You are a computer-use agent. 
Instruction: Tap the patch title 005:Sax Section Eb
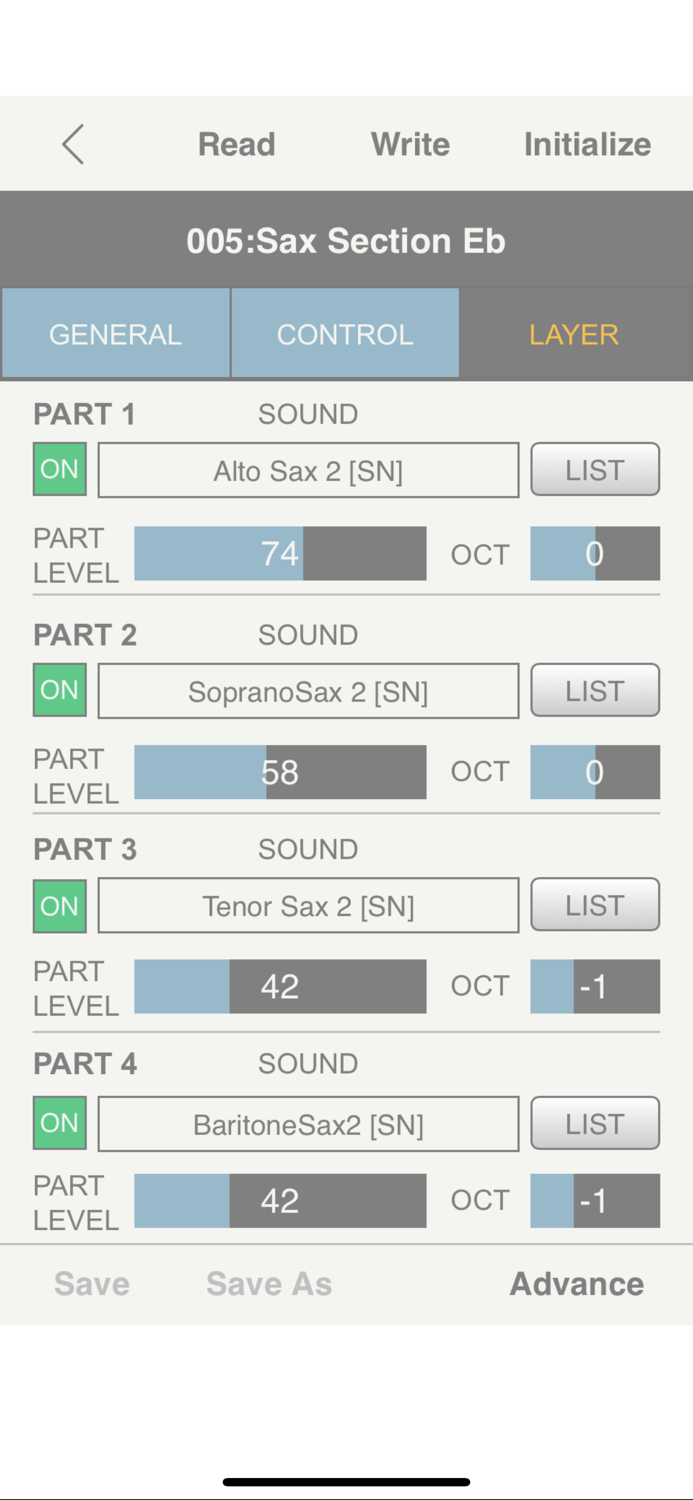coord(346,240)
